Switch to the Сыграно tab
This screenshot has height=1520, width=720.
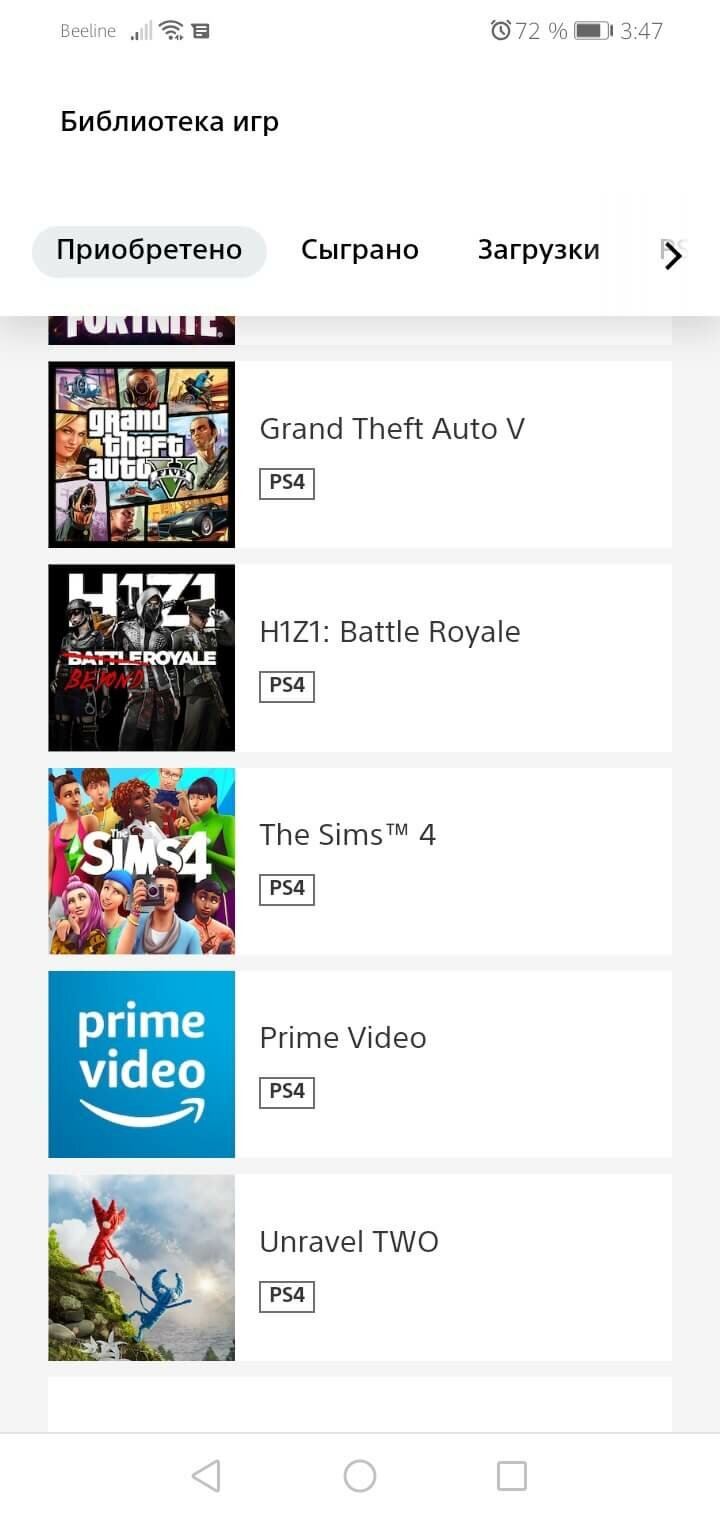point(360,250)
